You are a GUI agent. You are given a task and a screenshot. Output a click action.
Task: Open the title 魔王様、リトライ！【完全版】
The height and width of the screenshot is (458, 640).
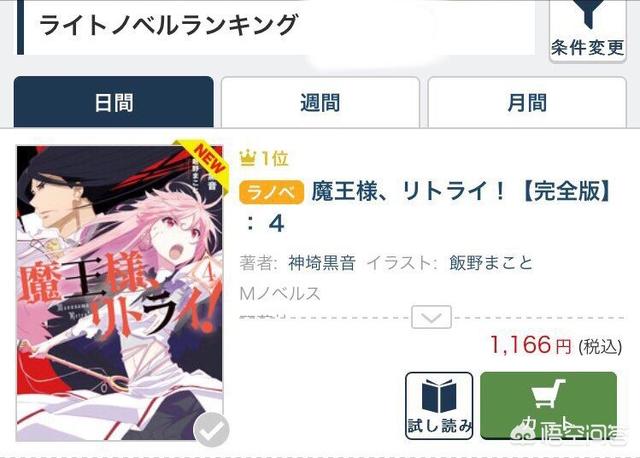pos(462,191)
